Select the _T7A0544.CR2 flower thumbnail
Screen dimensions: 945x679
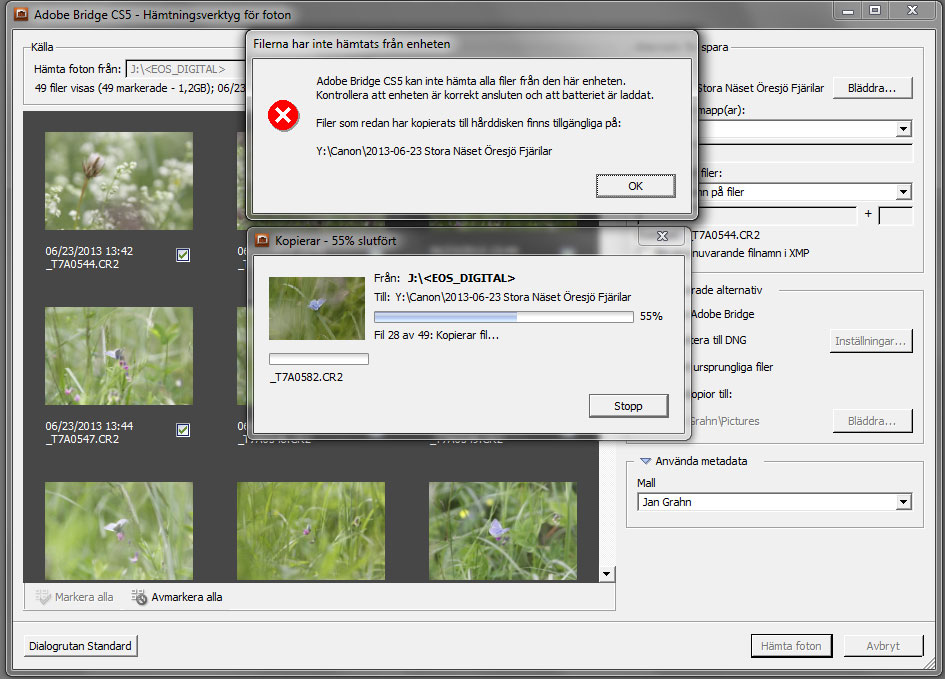[119, 181]
